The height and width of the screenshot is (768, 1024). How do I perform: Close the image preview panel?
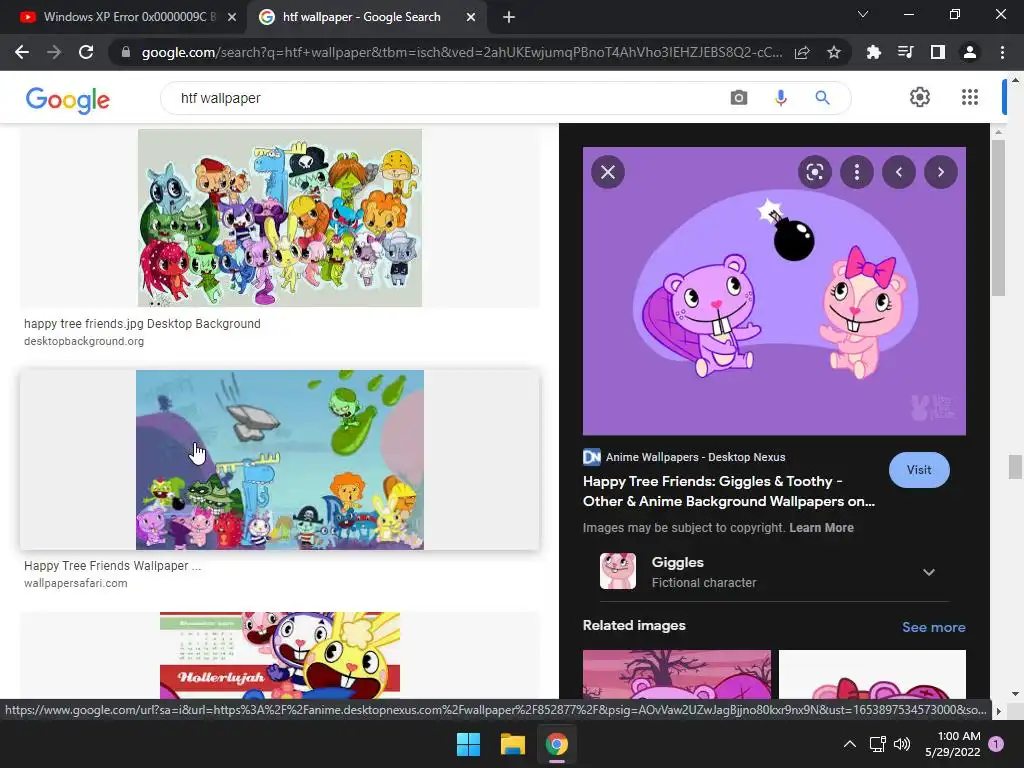coord(608,172)
